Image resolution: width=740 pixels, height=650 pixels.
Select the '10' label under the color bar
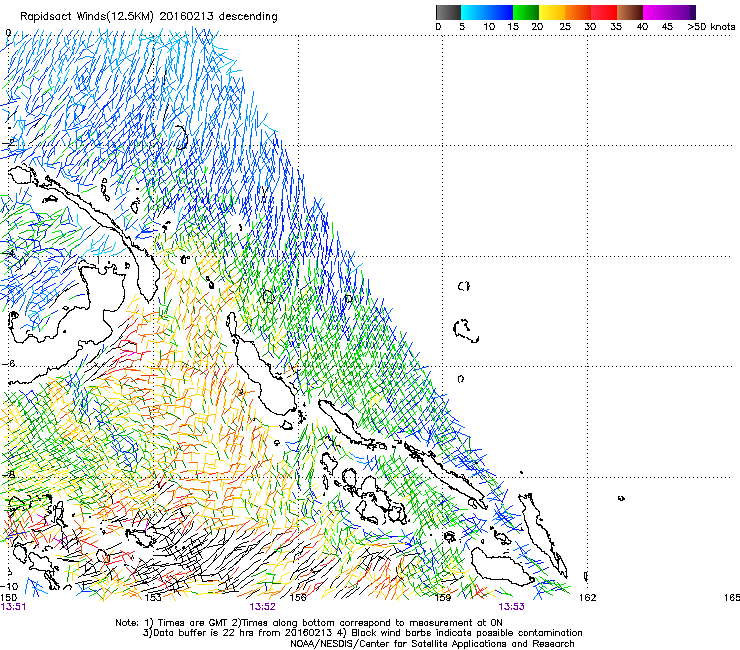click(x=489, y=27)
